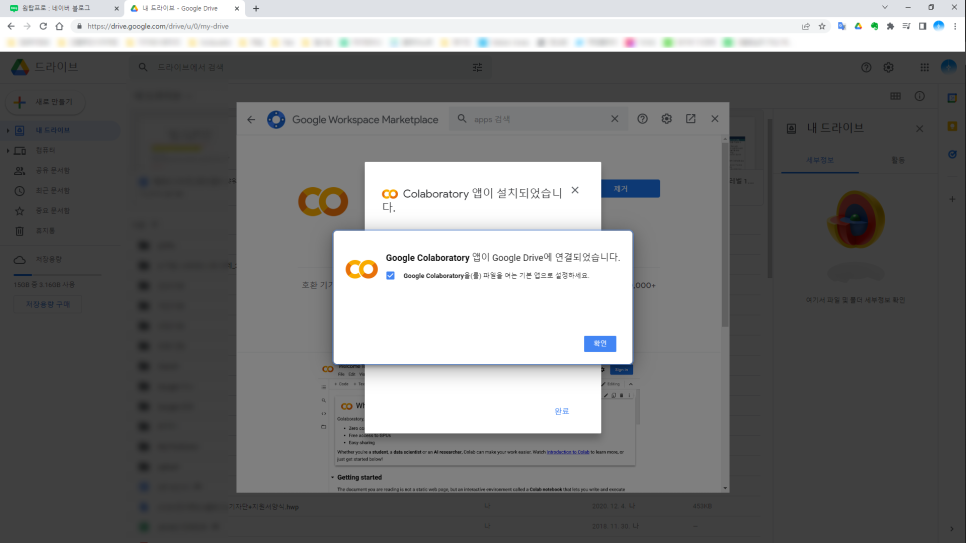Open browser extensions puzzle icon

click(x=890, y=27)
